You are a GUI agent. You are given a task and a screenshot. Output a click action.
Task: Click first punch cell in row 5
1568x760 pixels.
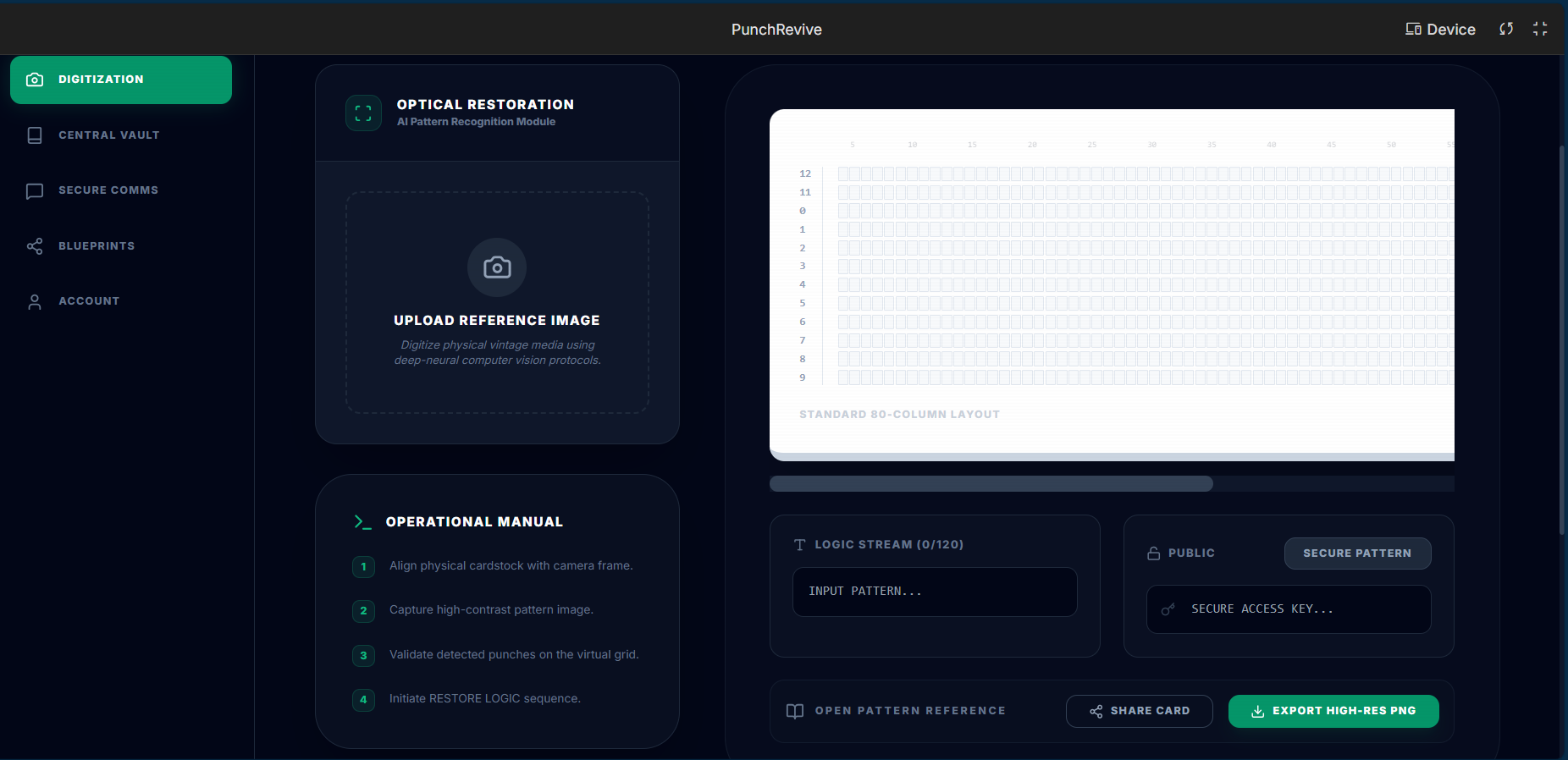(843, 303)
